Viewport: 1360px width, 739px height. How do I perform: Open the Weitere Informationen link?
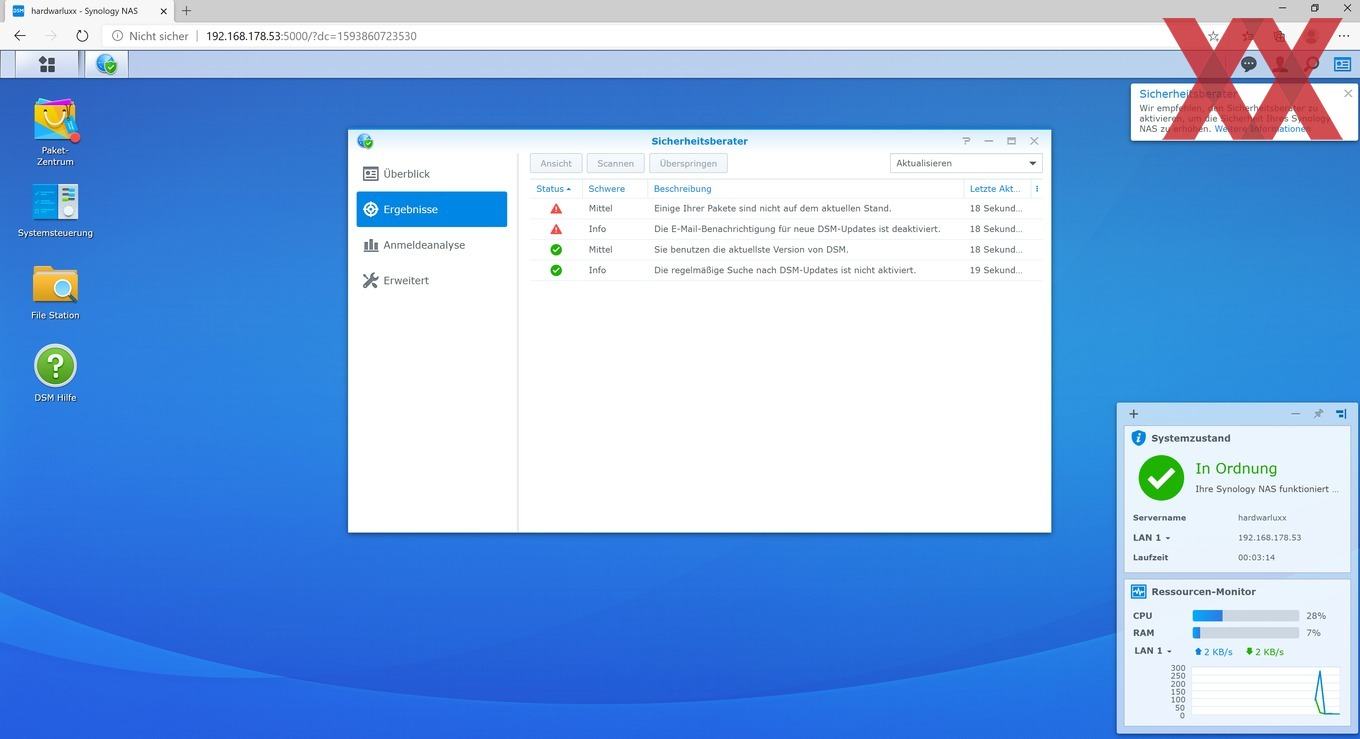pos(1262,129)
